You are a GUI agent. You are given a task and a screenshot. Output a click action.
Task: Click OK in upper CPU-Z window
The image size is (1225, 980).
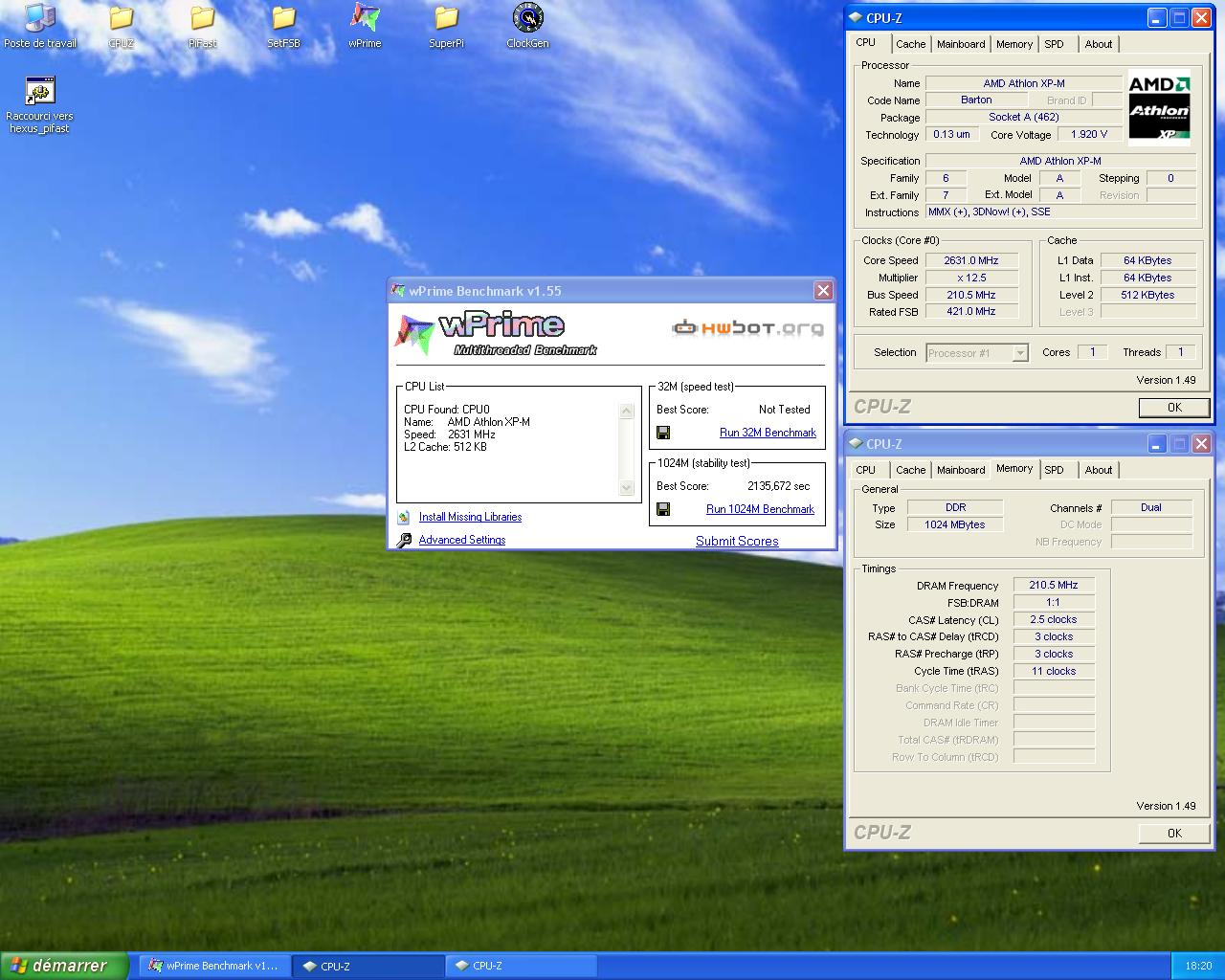1174,408
